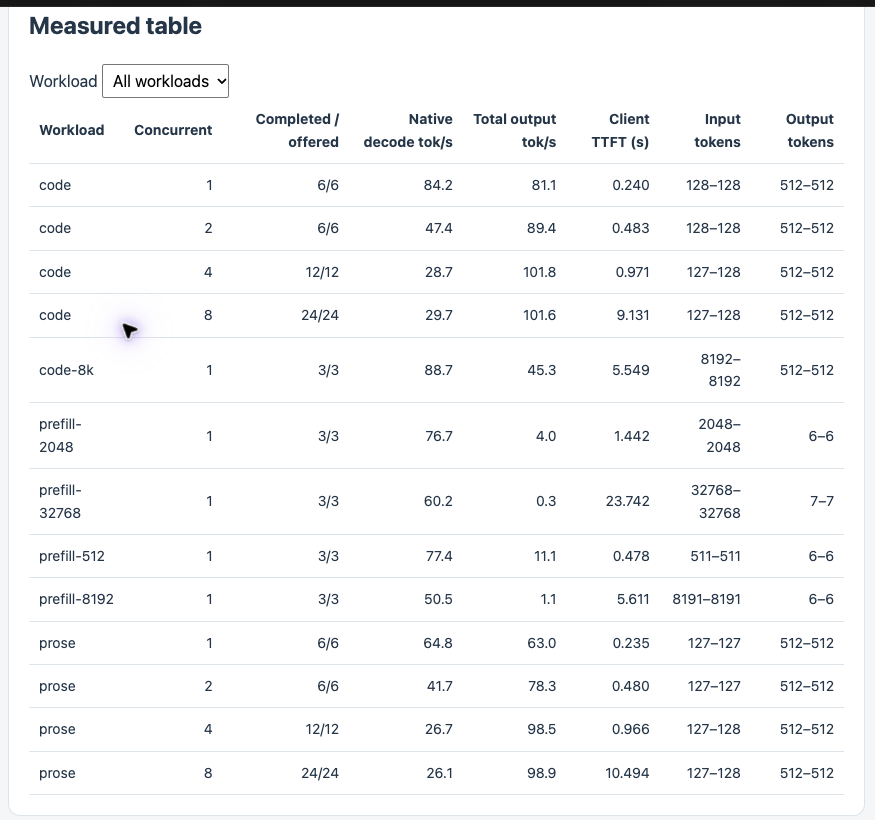Select total output value 81.1
This screenshot has height=820, width=875.
(x=544, y=185)
